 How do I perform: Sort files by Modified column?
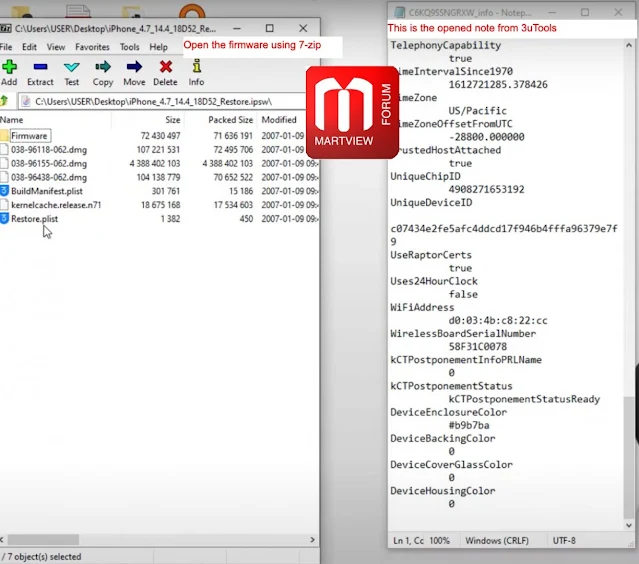click(281, 120)
